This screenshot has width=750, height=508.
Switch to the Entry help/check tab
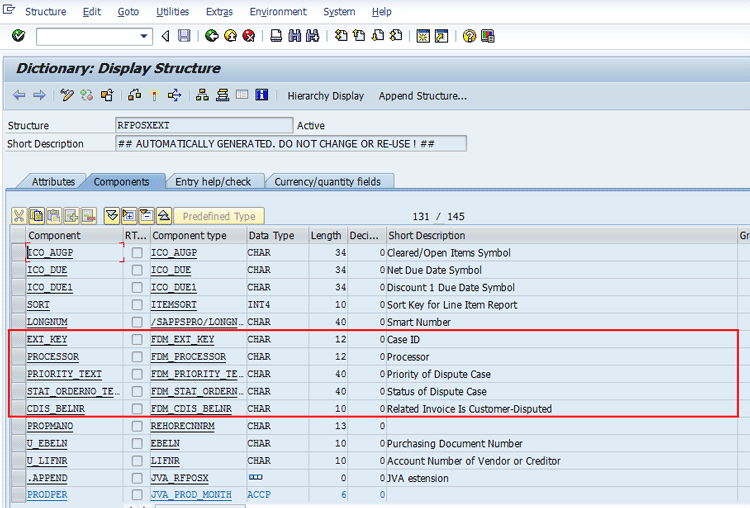tap(213, 182)
